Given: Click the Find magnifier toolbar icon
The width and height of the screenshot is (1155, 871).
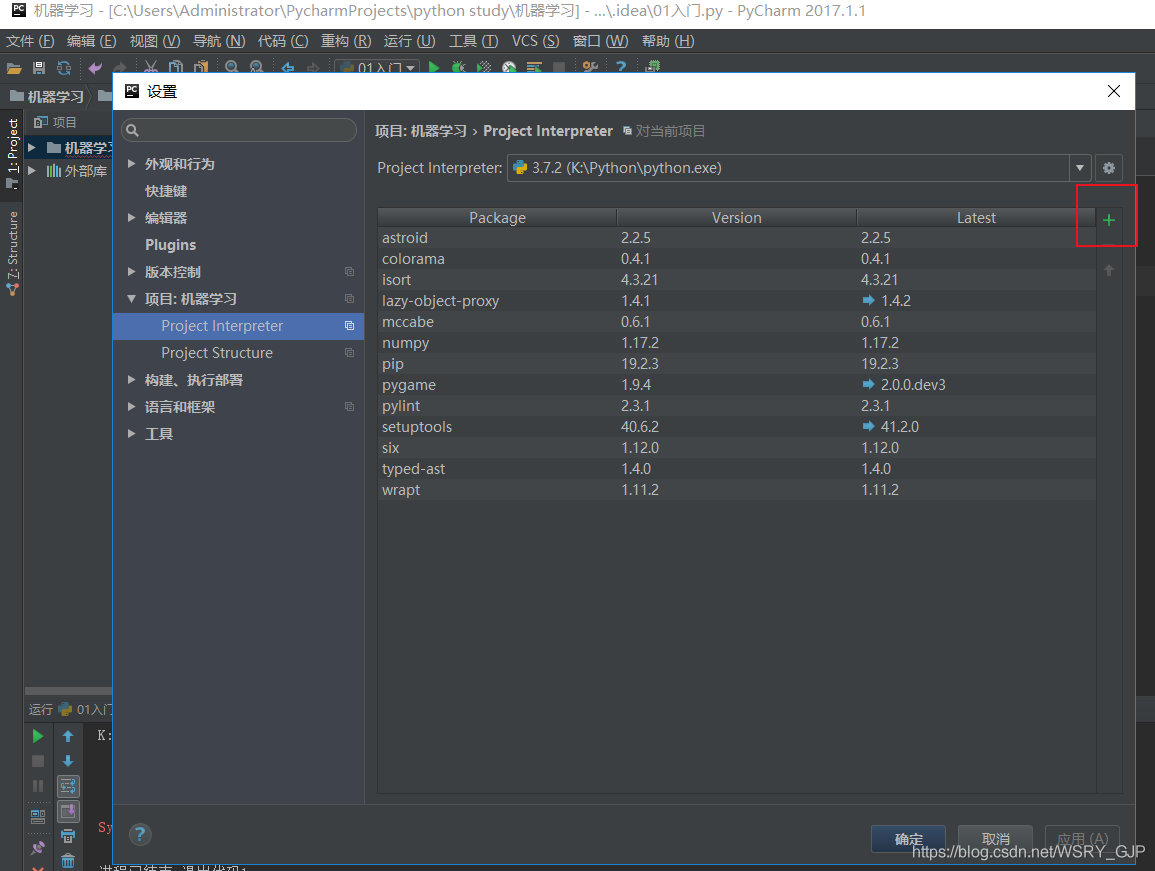Looking at the screenshot, I should [232, 68].
